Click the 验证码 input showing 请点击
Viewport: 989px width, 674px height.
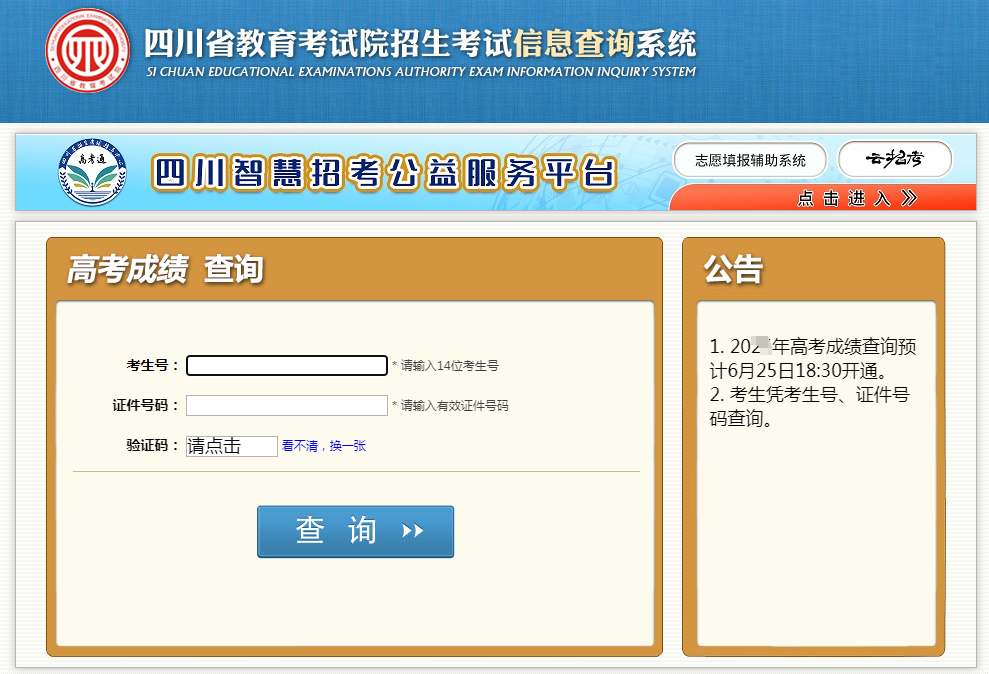[231, 446]
